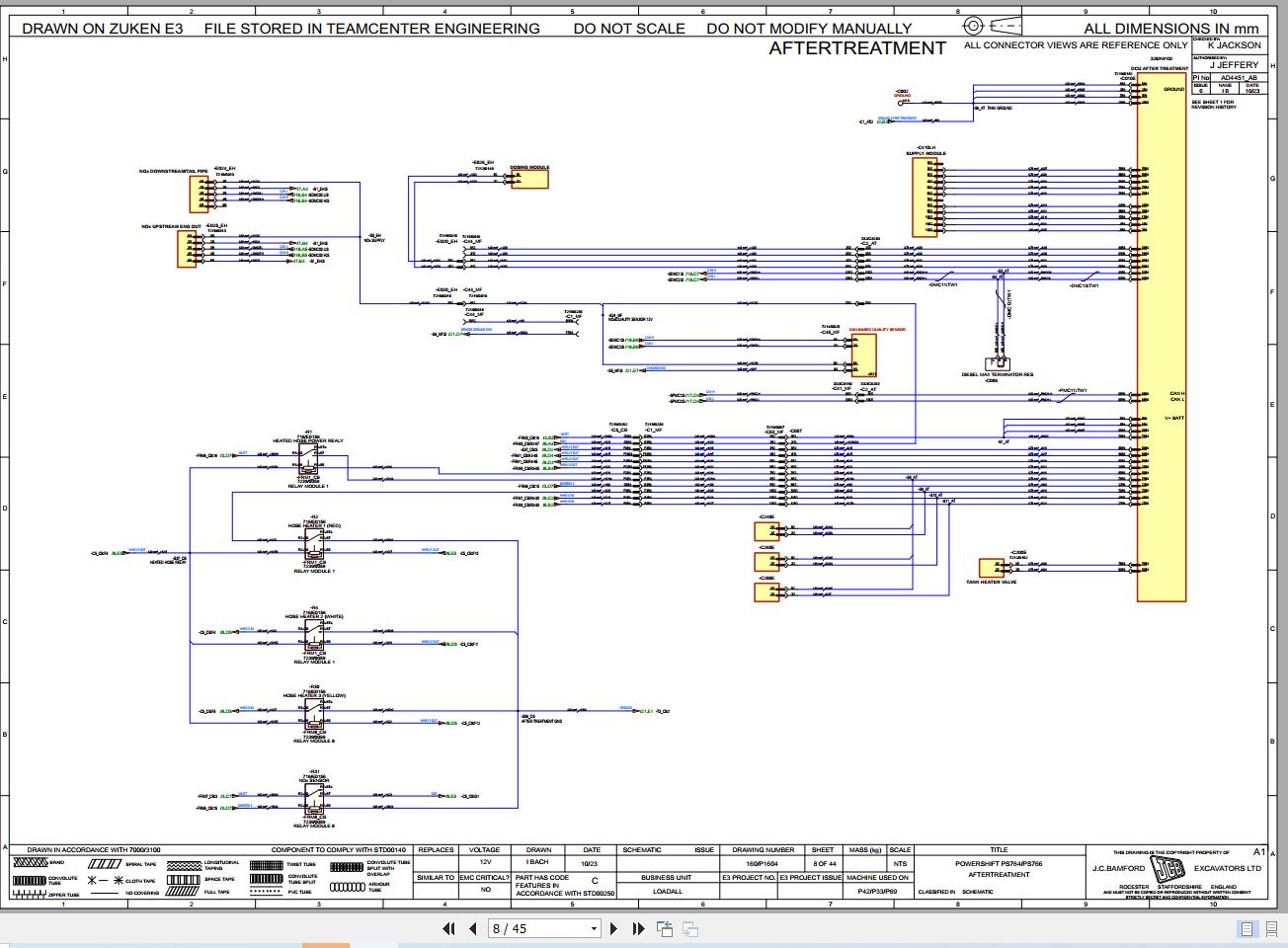
Task: Click the HOSE HEATER 3 (YELLOW) label
Action: (x=314, y=695)
